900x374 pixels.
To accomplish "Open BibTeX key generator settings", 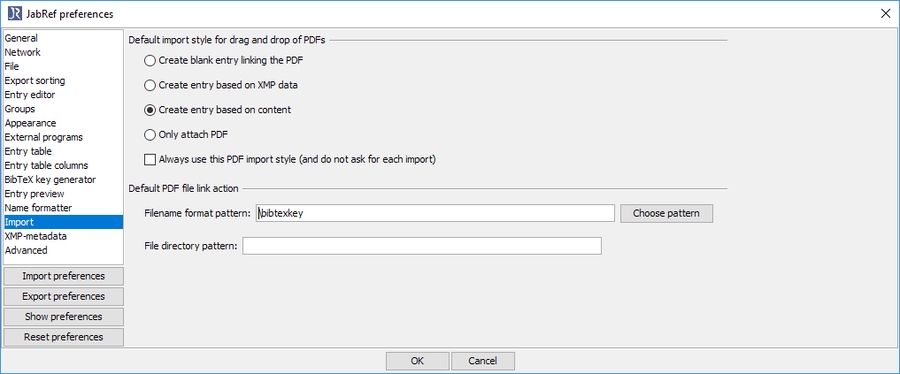I will point(63,180).
